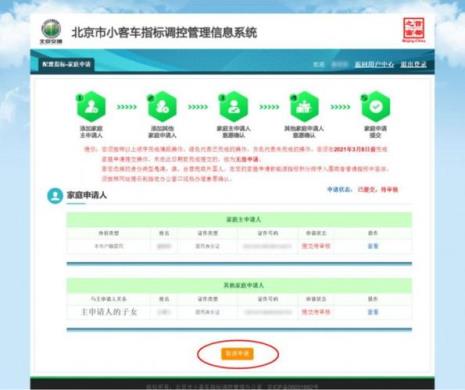Select step 1 添加家庭主申请人 hexagon icon

pos(91,107)
